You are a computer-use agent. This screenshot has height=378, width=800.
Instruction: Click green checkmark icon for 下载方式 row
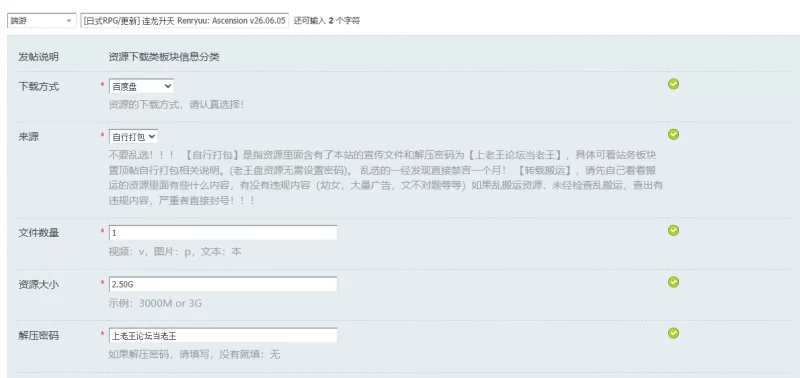(673, 84)
